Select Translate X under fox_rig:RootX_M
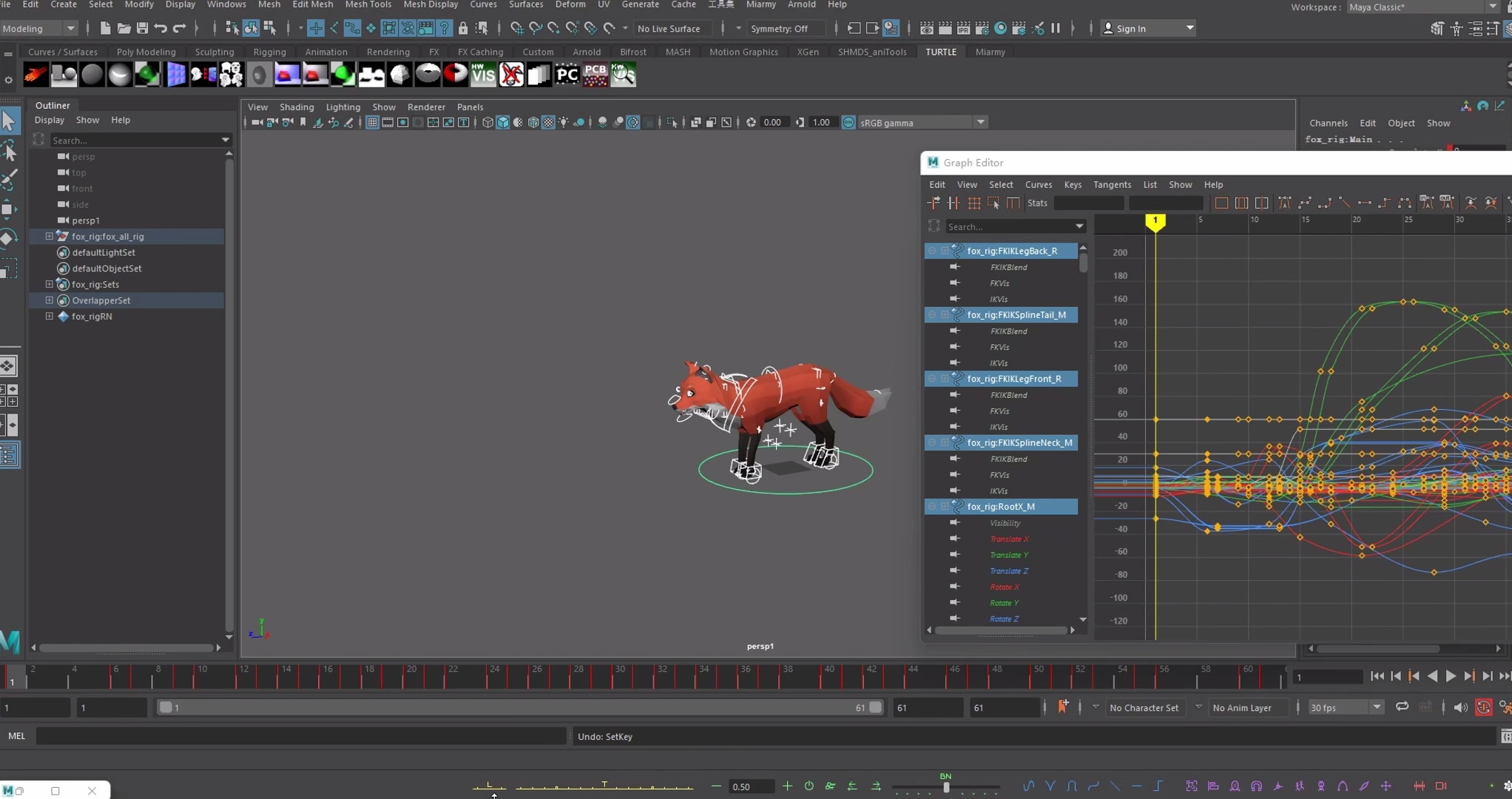This screenshot has width=1512, height=799. (1009, 539)
